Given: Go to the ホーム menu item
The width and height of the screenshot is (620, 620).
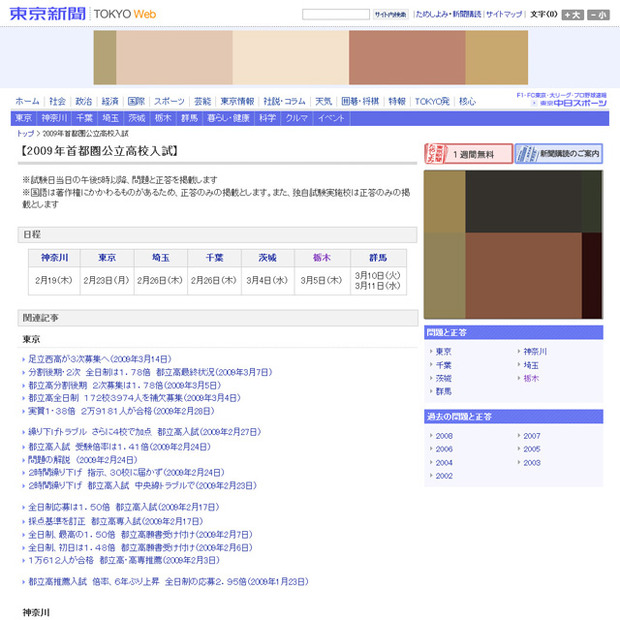Looking at the screenshot, I should [27, 101].
